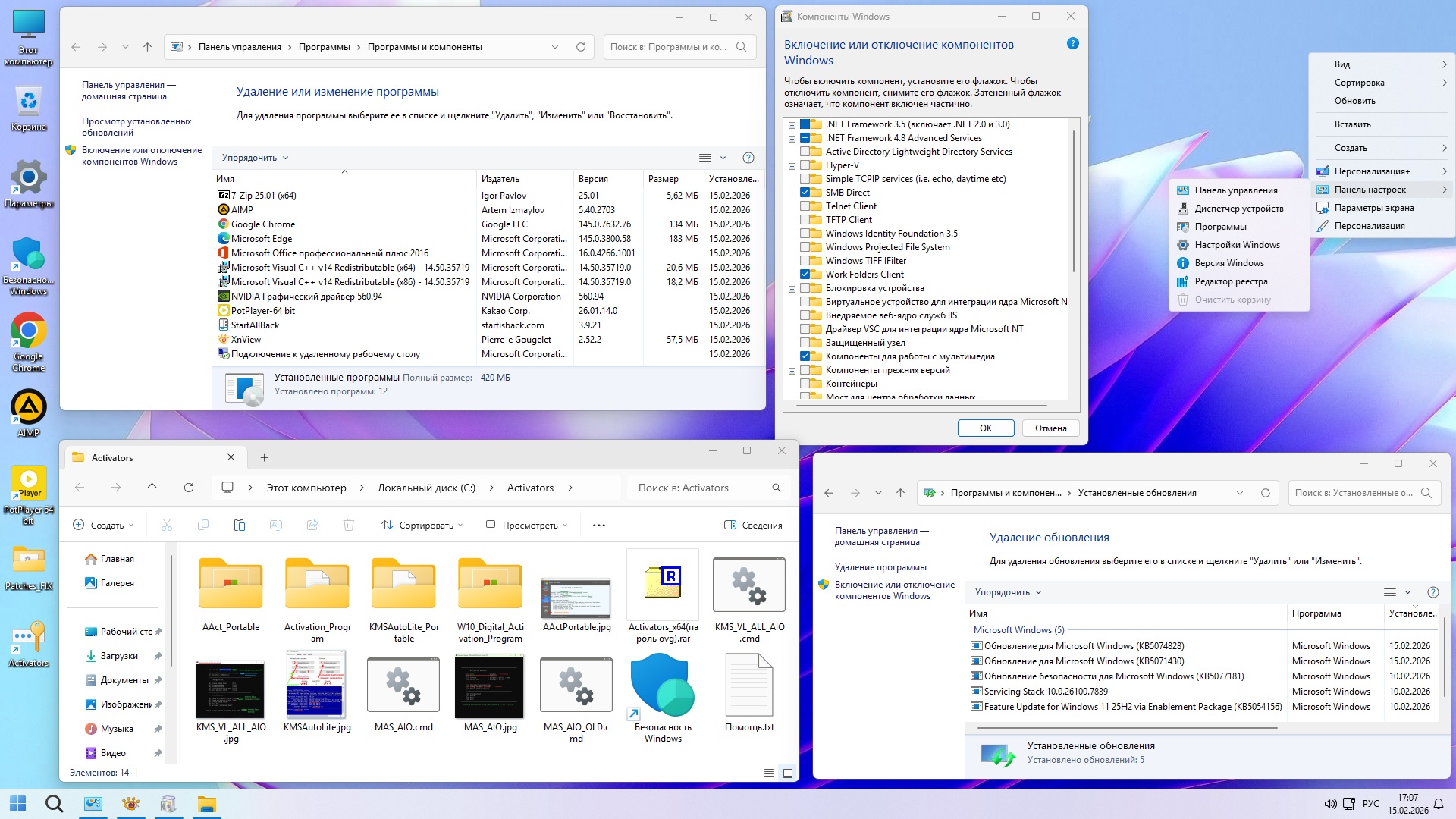This screenshot has width=1456, height=819.
Task: Open the MAS_AIO.cmd file icon
Action: pos(403,686)
